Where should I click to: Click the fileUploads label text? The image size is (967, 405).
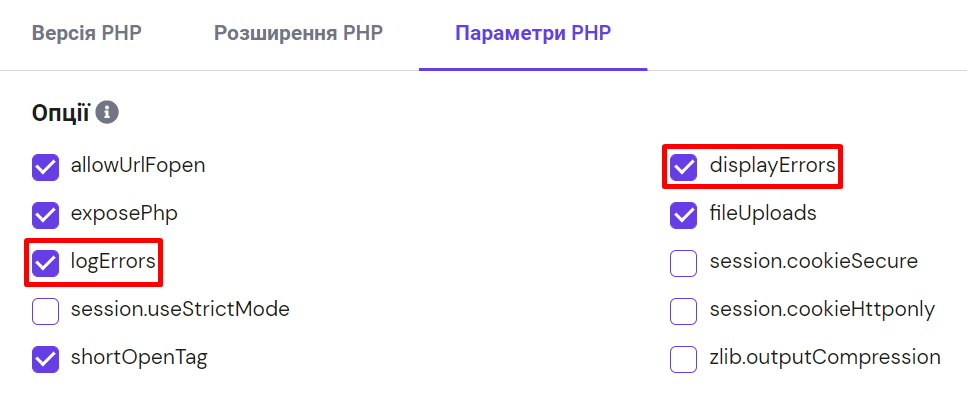point(763,213)
